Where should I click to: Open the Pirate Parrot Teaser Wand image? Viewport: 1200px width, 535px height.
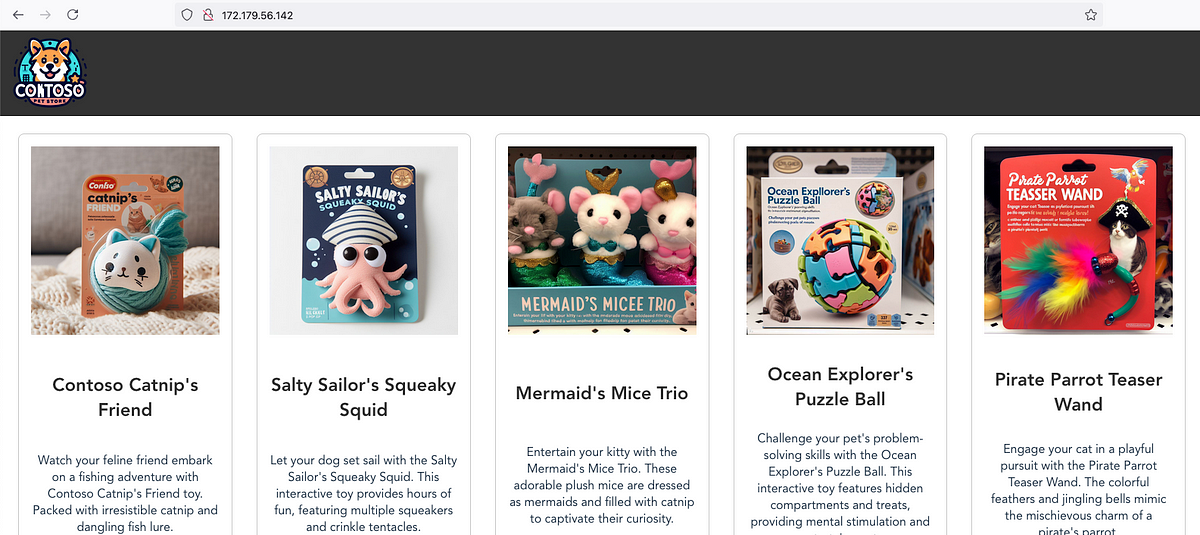click(x=1078, y=240)
